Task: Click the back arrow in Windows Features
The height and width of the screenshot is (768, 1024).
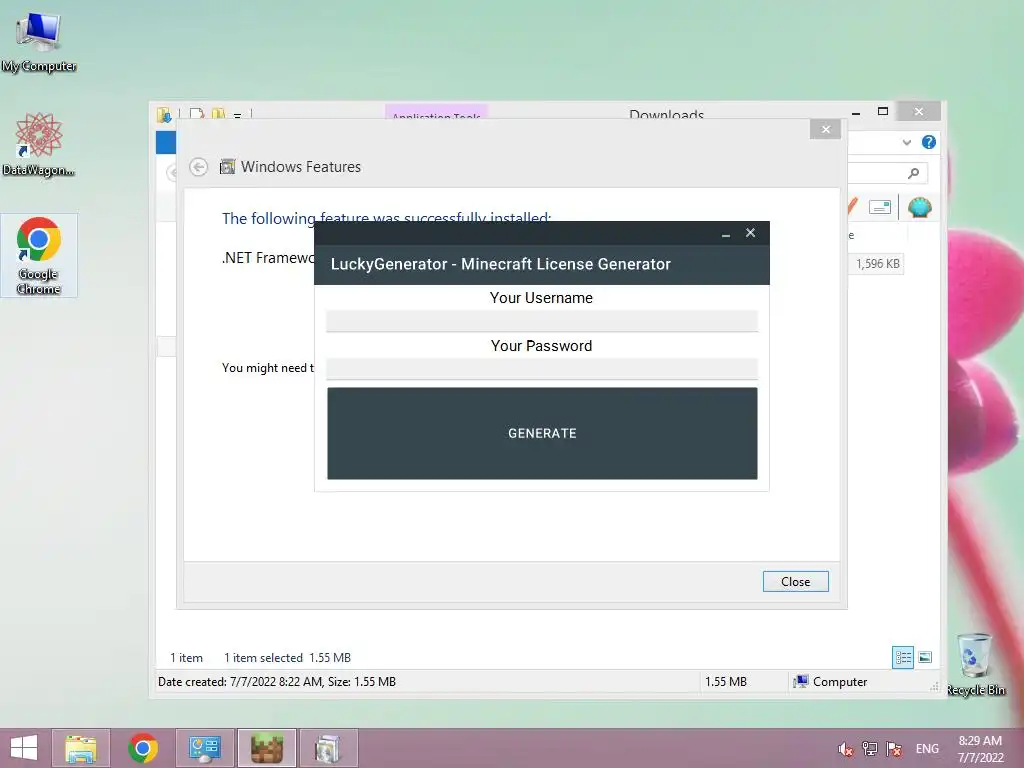Action: point(199,167)
